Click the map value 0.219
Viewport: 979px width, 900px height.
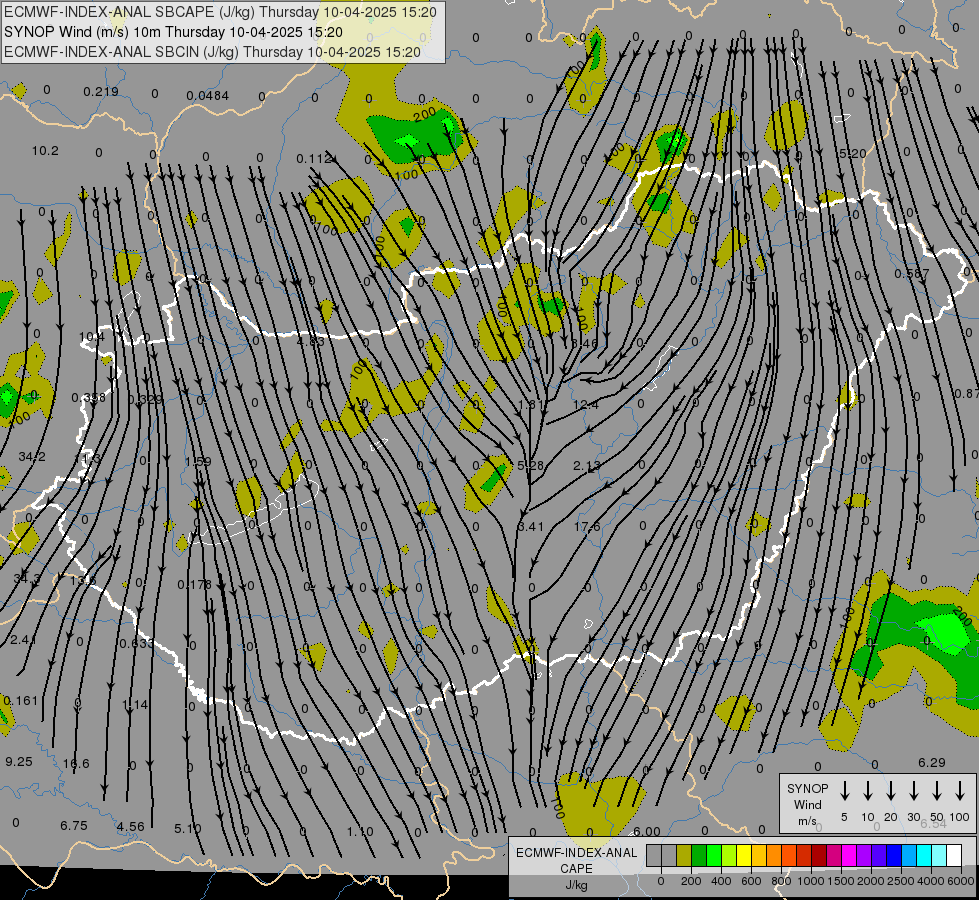point(101,92)
